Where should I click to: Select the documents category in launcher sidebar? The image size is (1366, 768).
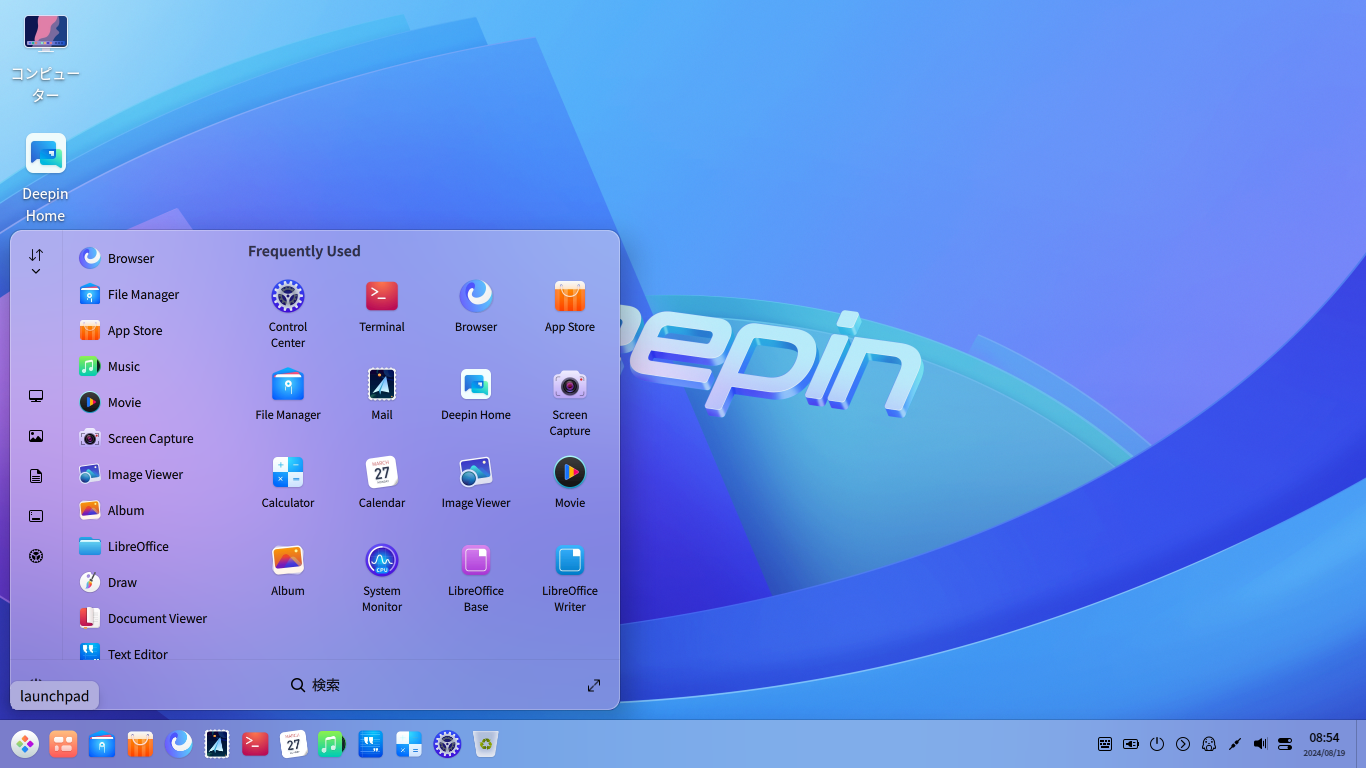pos(36,476)
